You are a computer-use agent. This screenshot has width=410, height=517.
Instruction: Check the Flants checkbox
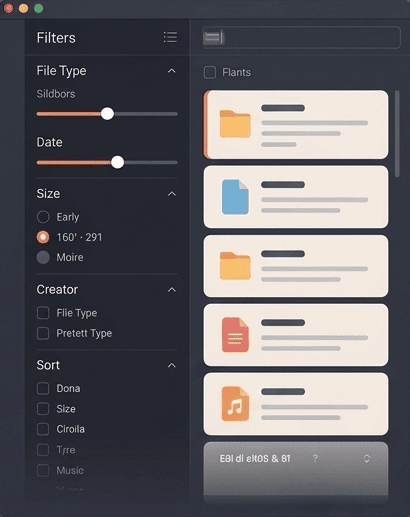(x=210, y=72)
